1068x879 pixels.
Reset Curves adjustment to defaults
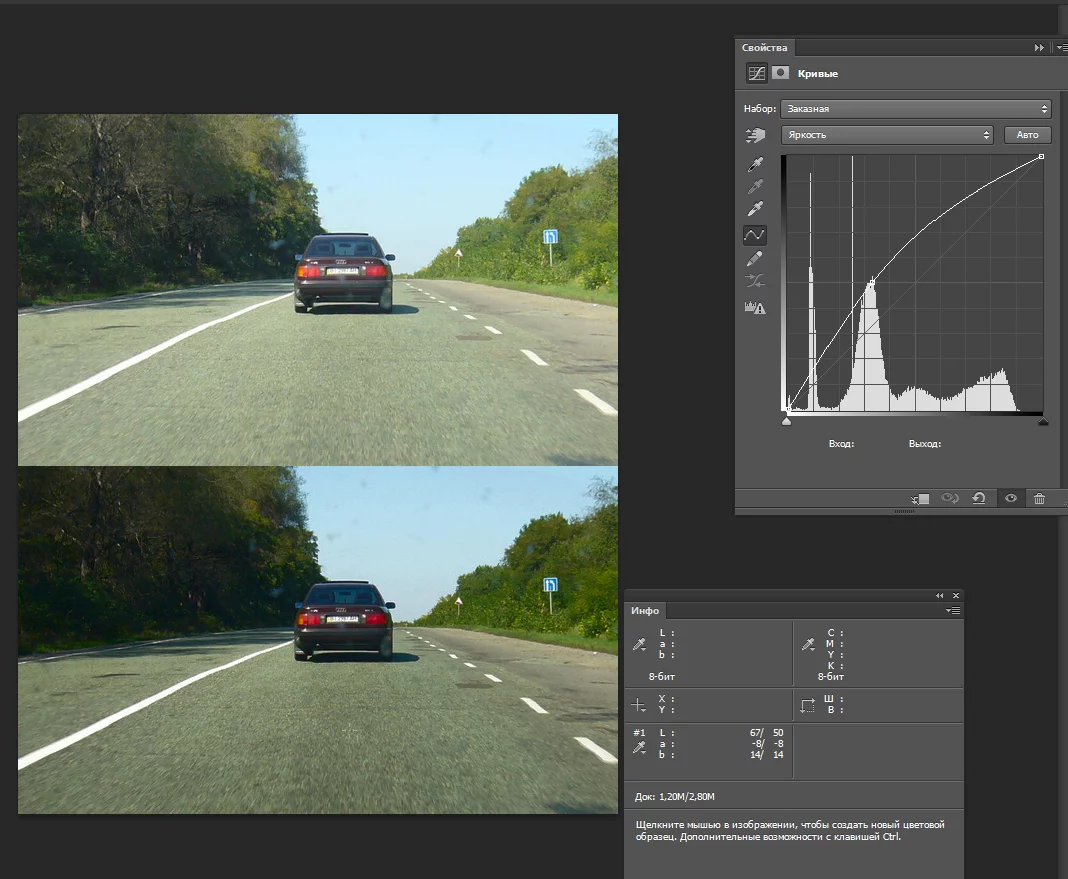tap(979, 498)
